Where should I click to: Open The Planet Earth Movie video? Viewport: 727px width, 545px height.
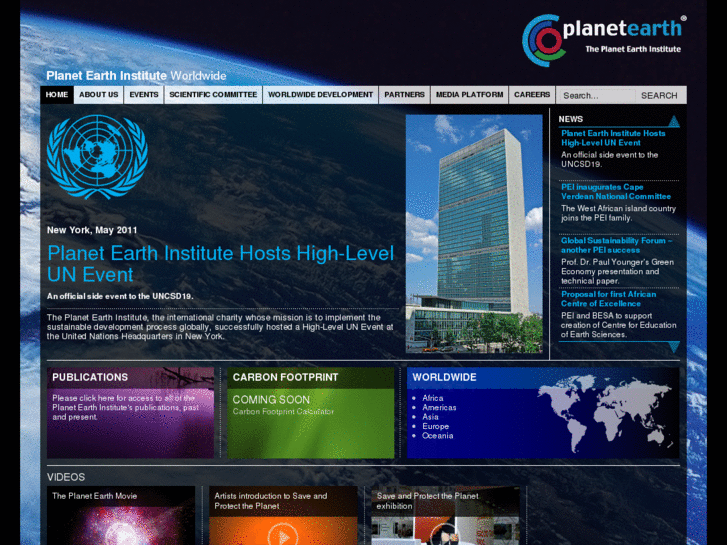[121, 515]
